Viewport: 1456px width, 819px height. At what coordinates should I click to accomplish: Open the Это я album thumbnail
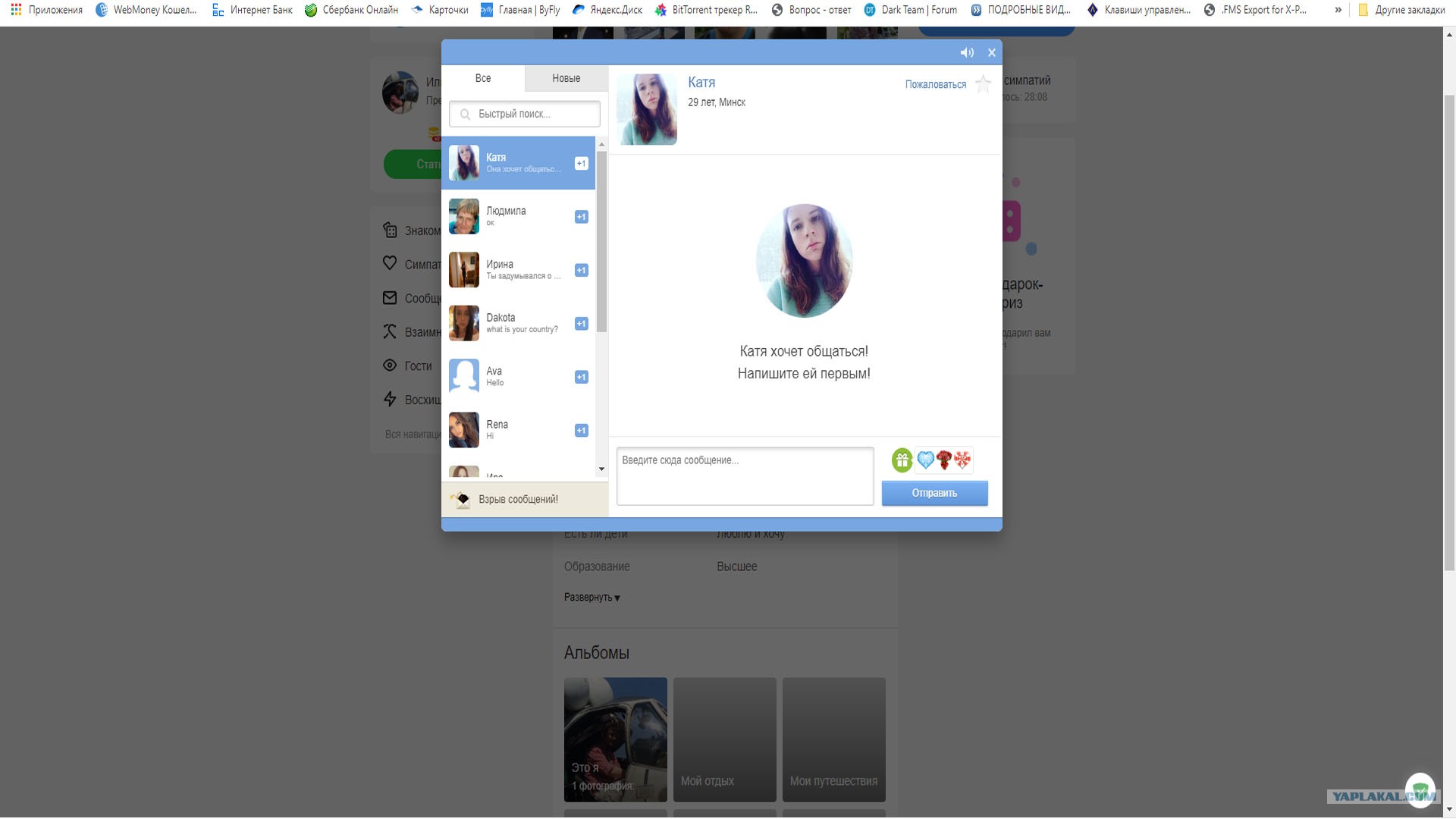click(x=616, y=739)
